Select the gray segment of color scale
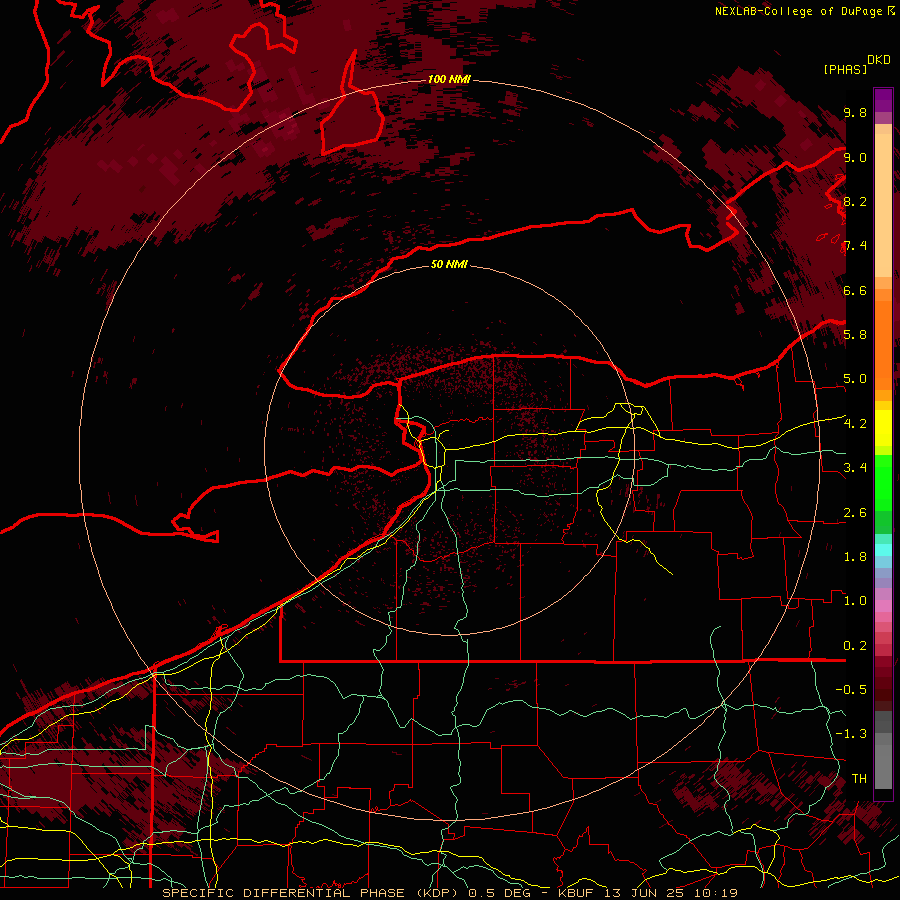Viewport: 900px width, 900px height. 883,749
